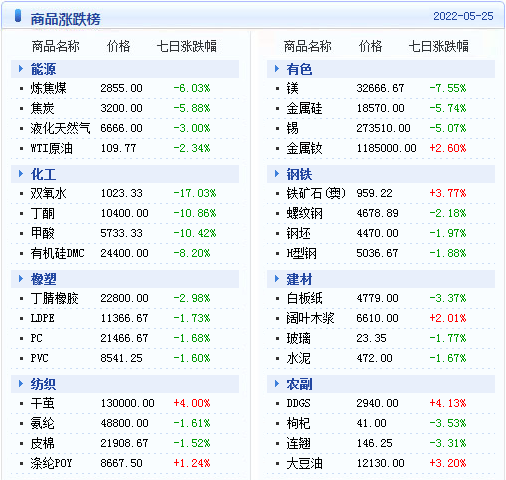Open the 有色 category heading
This screenshot has height=480, width=506.
pyautogui.click(x=299, y=69)
